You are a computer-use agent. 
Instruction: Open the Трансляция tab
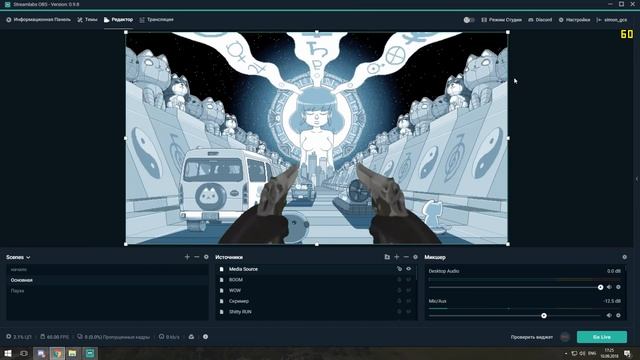[156, 20]
